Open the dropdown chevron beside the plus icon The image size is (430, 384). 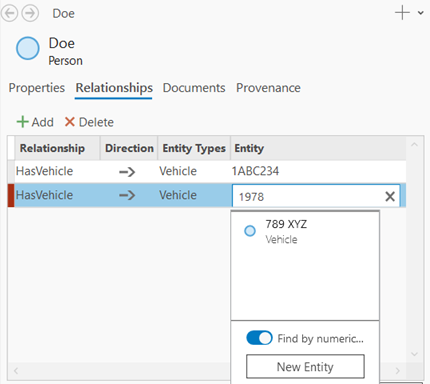pos(421,13)
